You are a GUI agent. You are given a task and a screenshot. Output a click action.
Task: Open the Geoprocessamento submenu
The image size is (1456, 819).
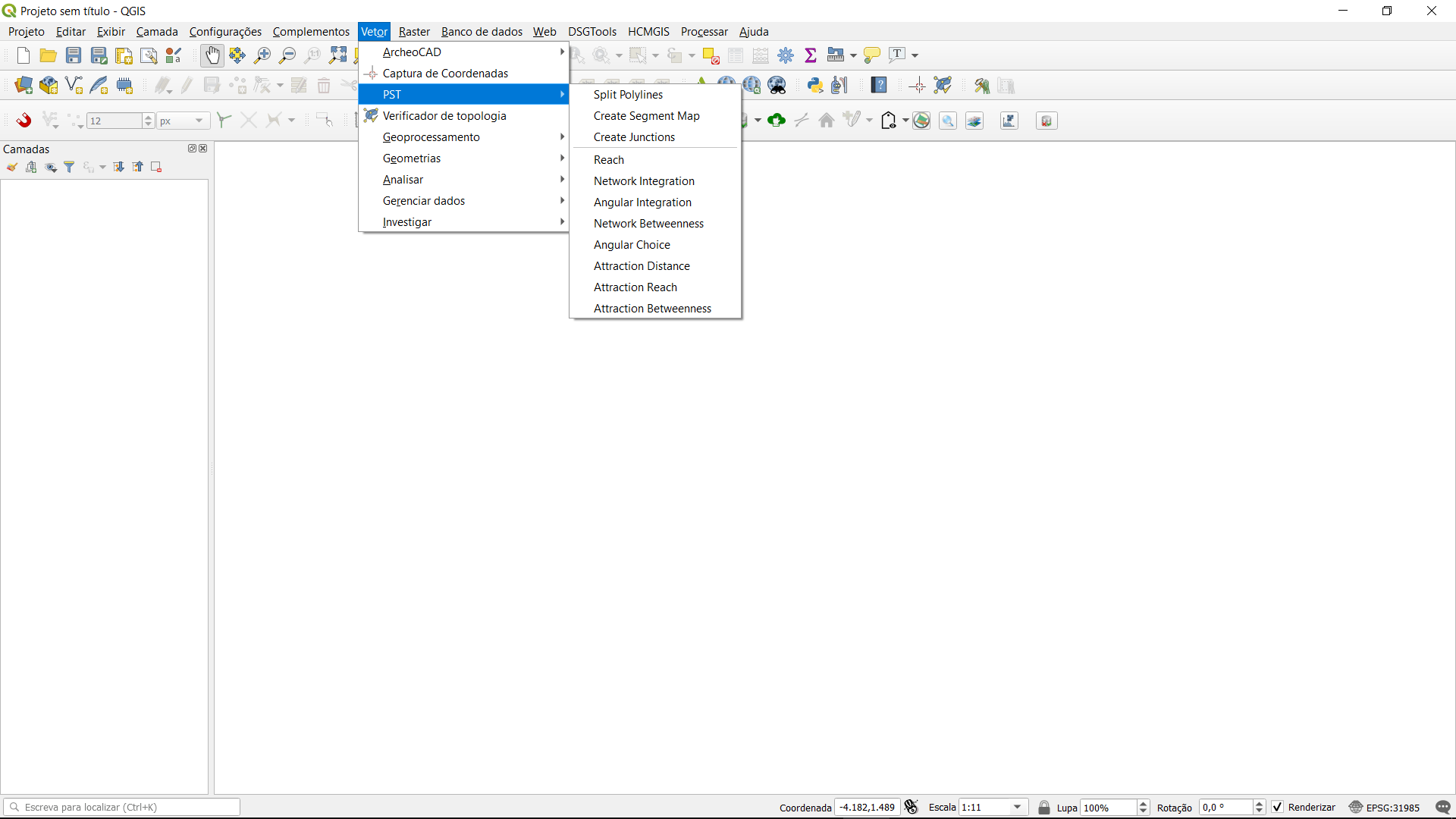click(431, 137)
